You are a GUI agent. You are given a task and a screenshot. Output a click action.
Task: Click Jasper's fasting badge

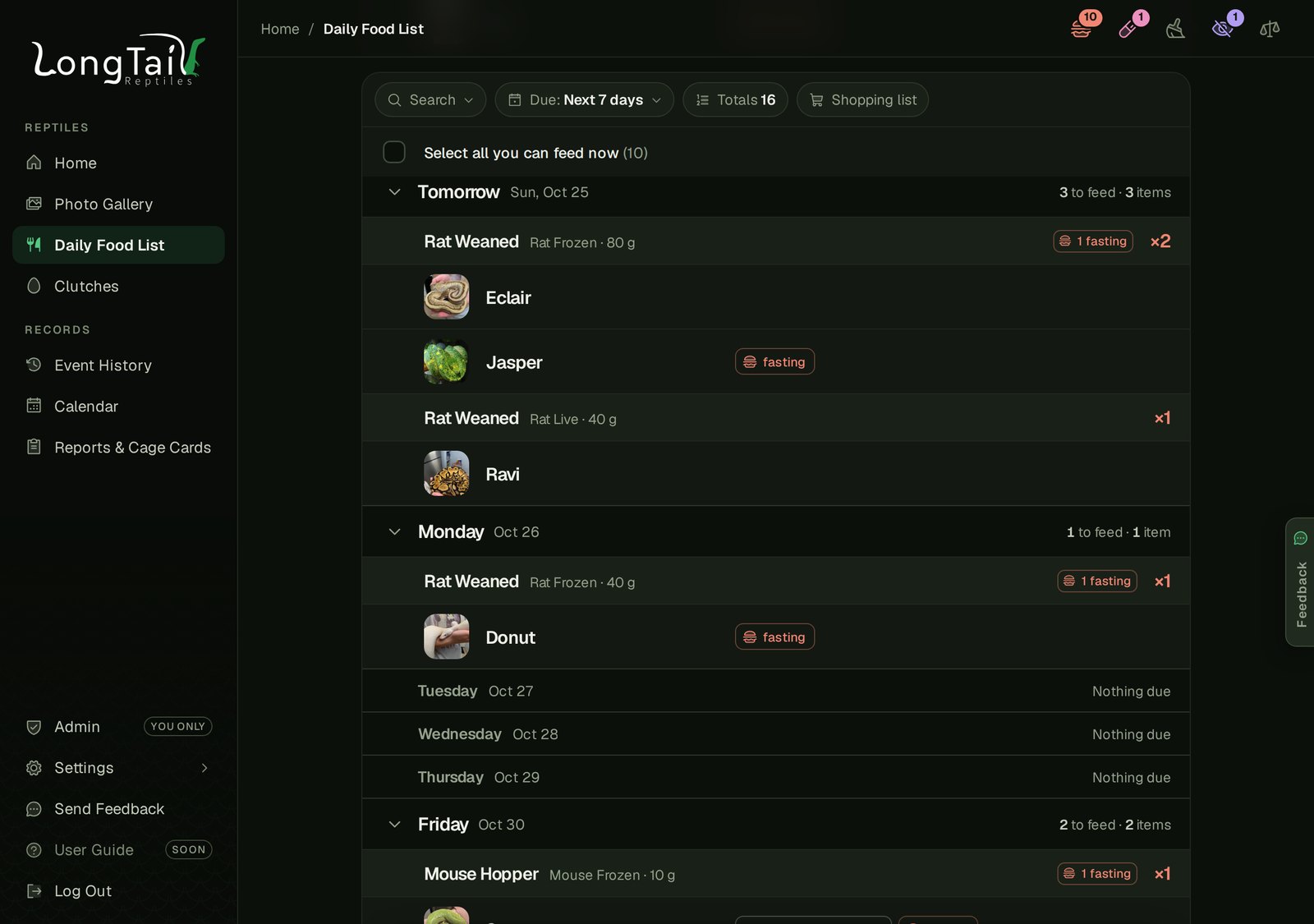pos(774,361)
